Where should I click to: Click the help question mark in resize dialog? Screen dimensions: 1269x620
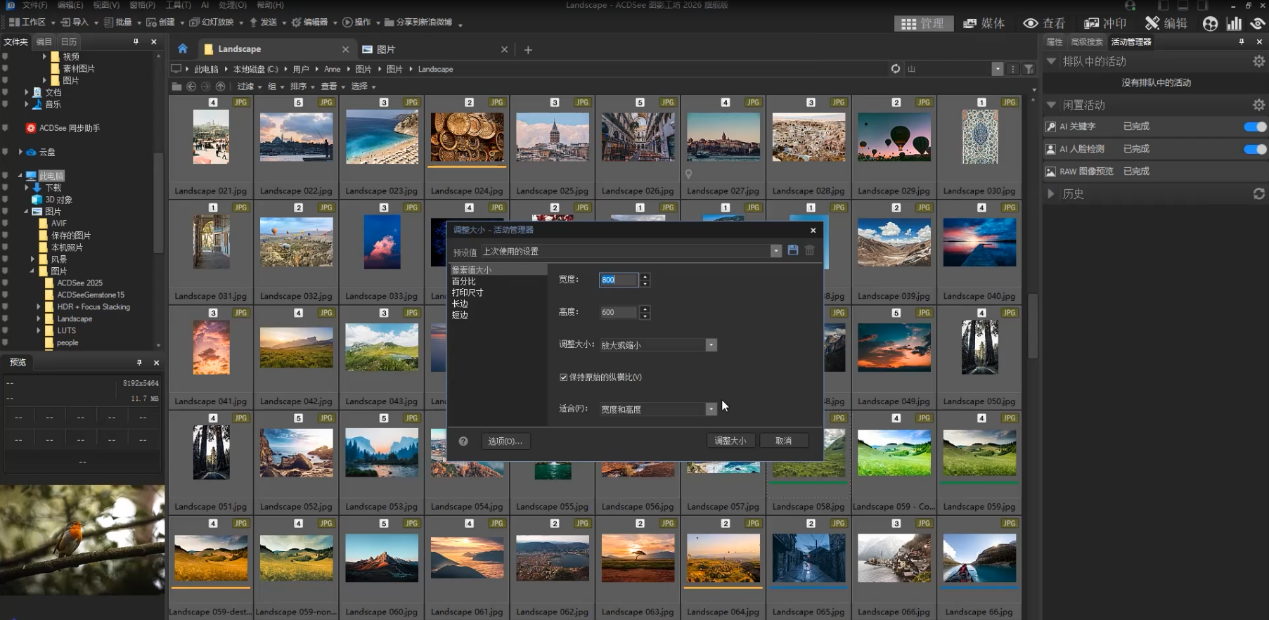pos(463,441)
